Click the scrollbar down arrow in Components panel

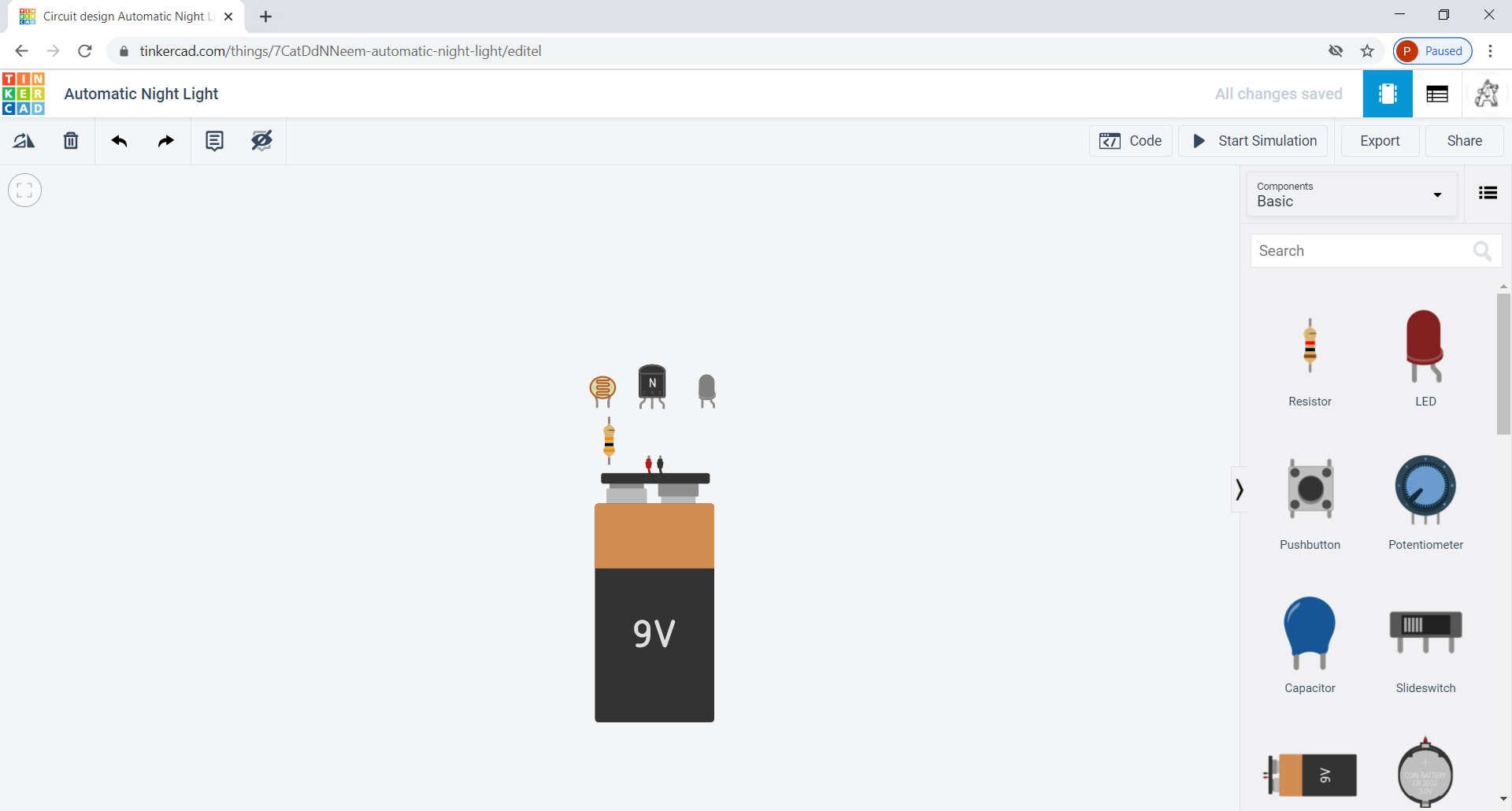pos(1503,798)
